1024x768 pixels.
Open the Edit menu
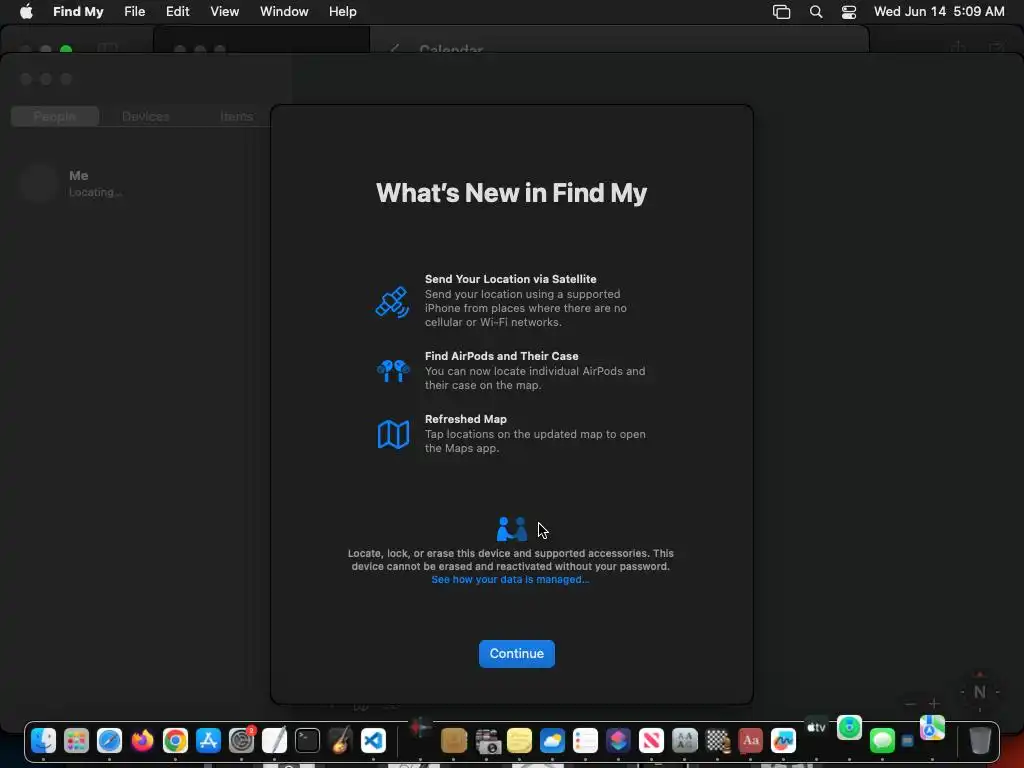(177, 12)
